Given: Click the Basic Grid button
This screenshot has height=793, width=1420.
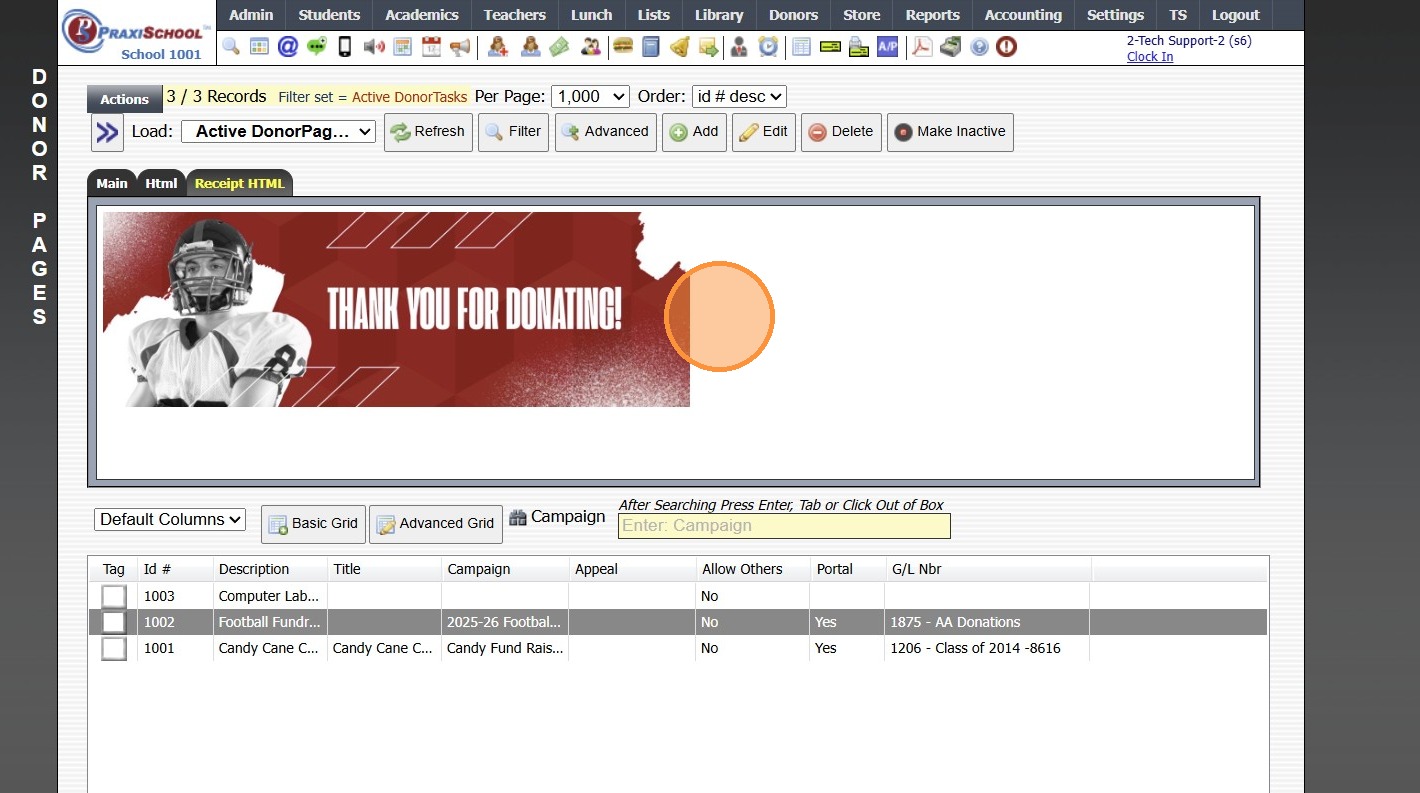Looking at the screenshot, I should tap(313, 524).
